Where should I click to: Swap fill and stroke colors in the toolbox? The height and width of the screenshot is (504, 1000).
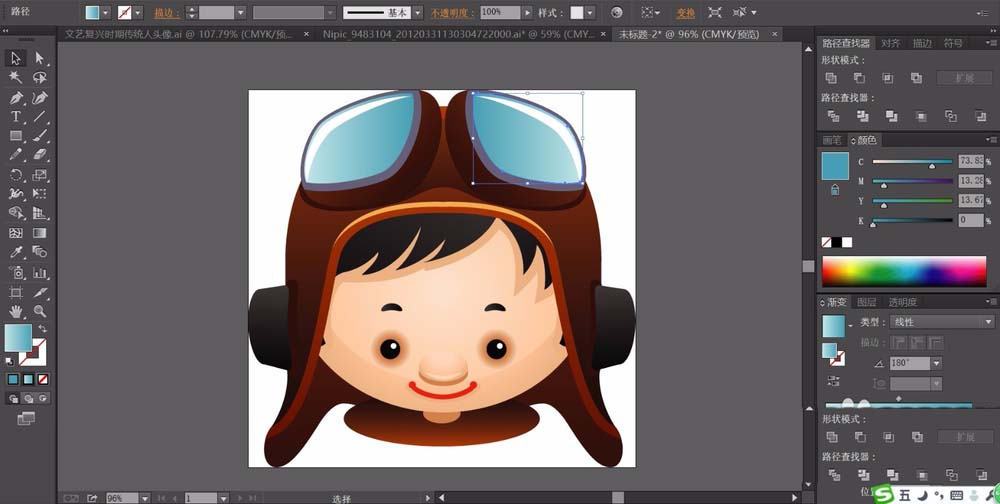pyautogui.click(x=43, y=329)
